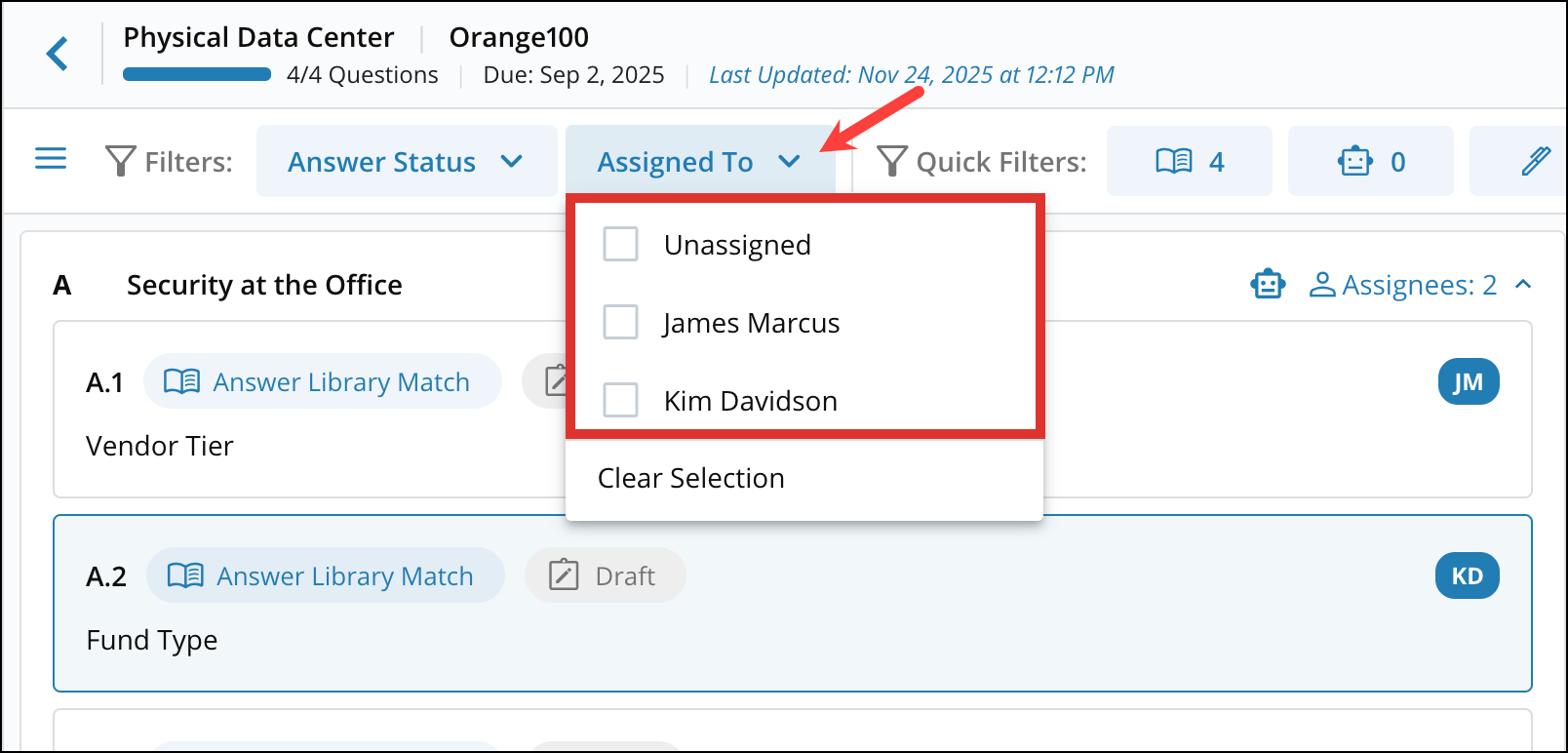Collapse the Assigned To dropdown
Image resolution: width=1568 pixels, height=753 pixels.
click(698, 161)
